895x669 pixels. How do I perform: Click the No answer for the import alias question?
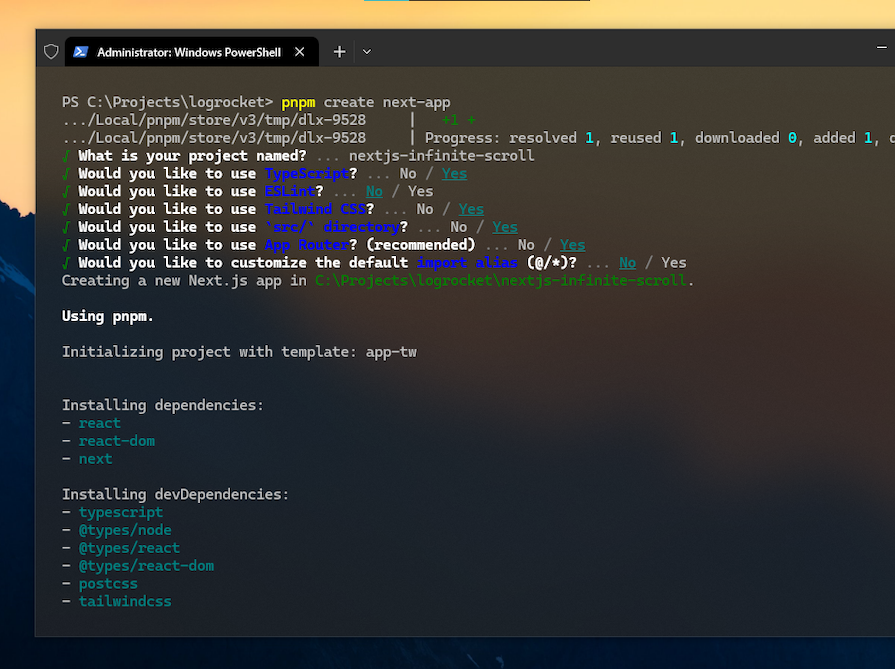point(627,262)
